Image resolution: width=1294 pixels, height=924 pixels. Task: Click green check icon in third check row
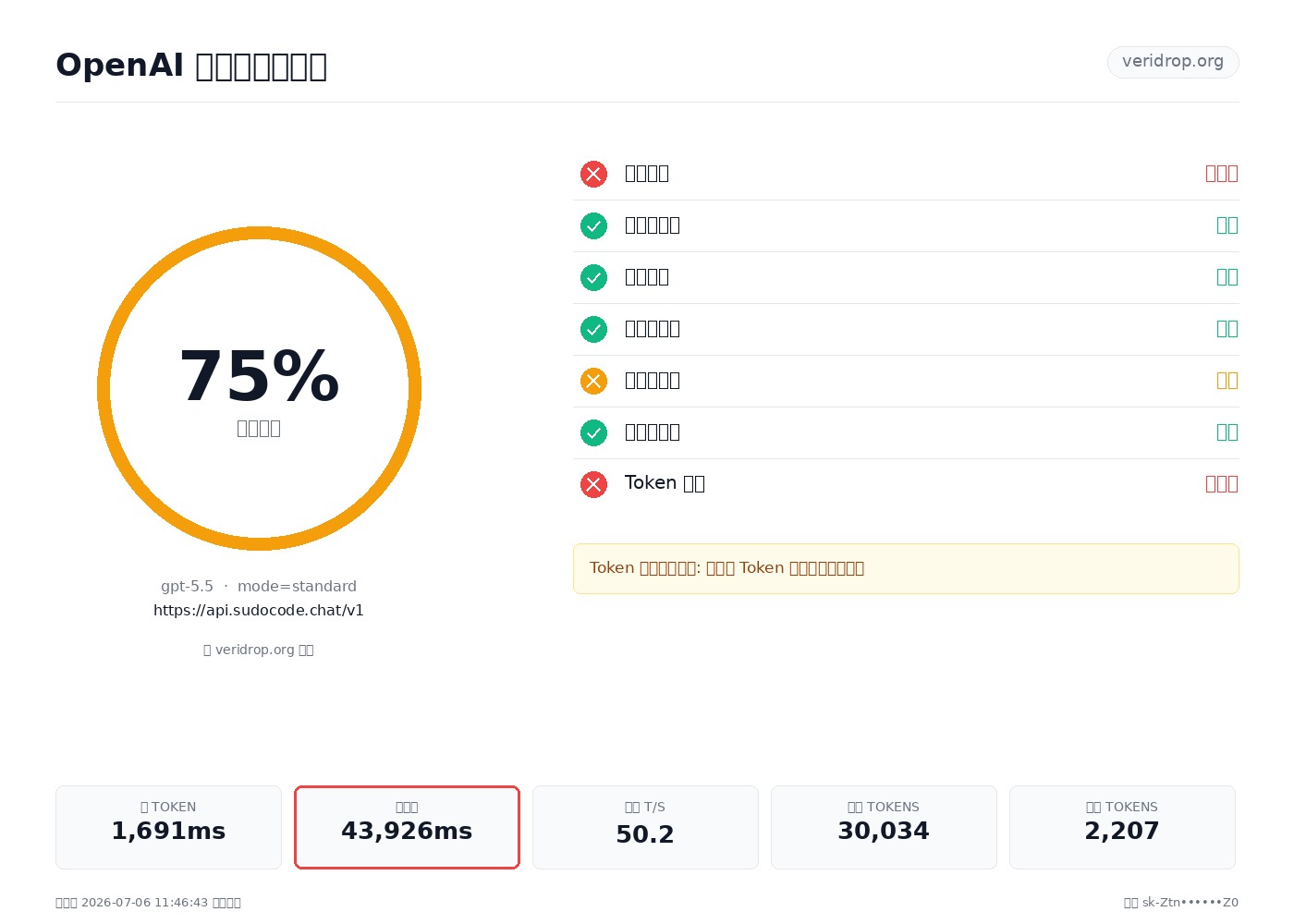pyautogui.click(x=593, y=277)
